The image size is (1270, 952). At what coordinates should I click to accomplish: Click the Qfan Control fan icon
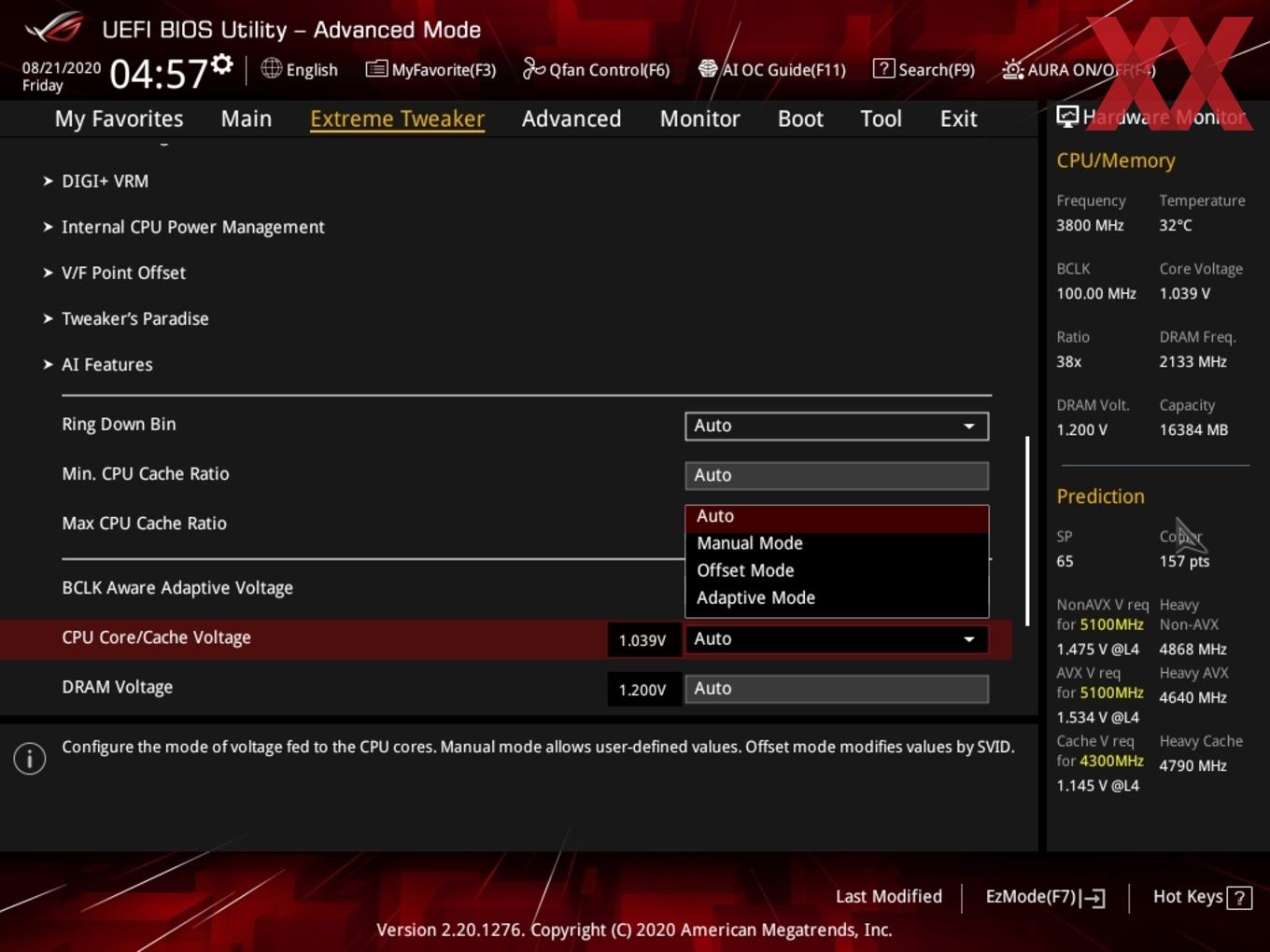pos(533,68)
